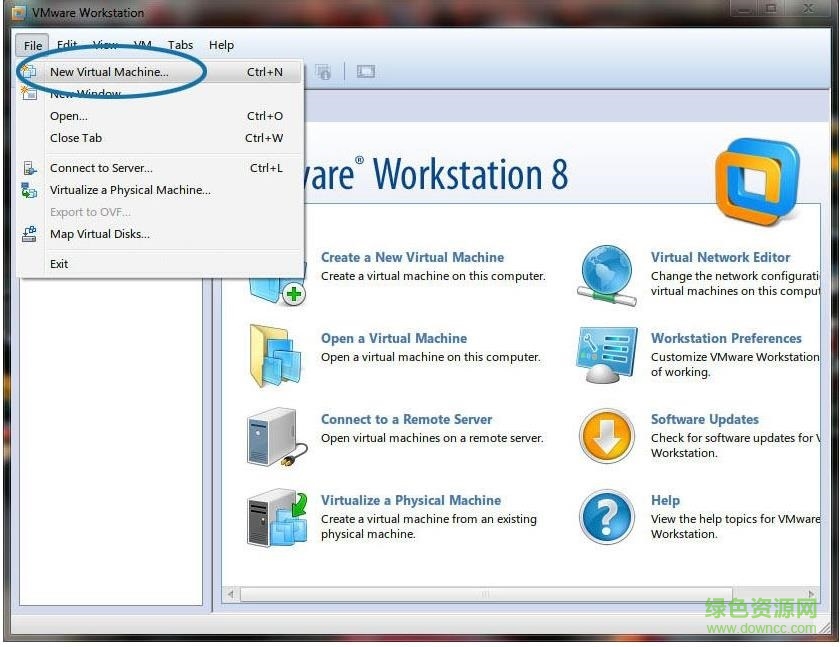
Task: Choose Open from the File menu
Action: [x=68, y=115]
